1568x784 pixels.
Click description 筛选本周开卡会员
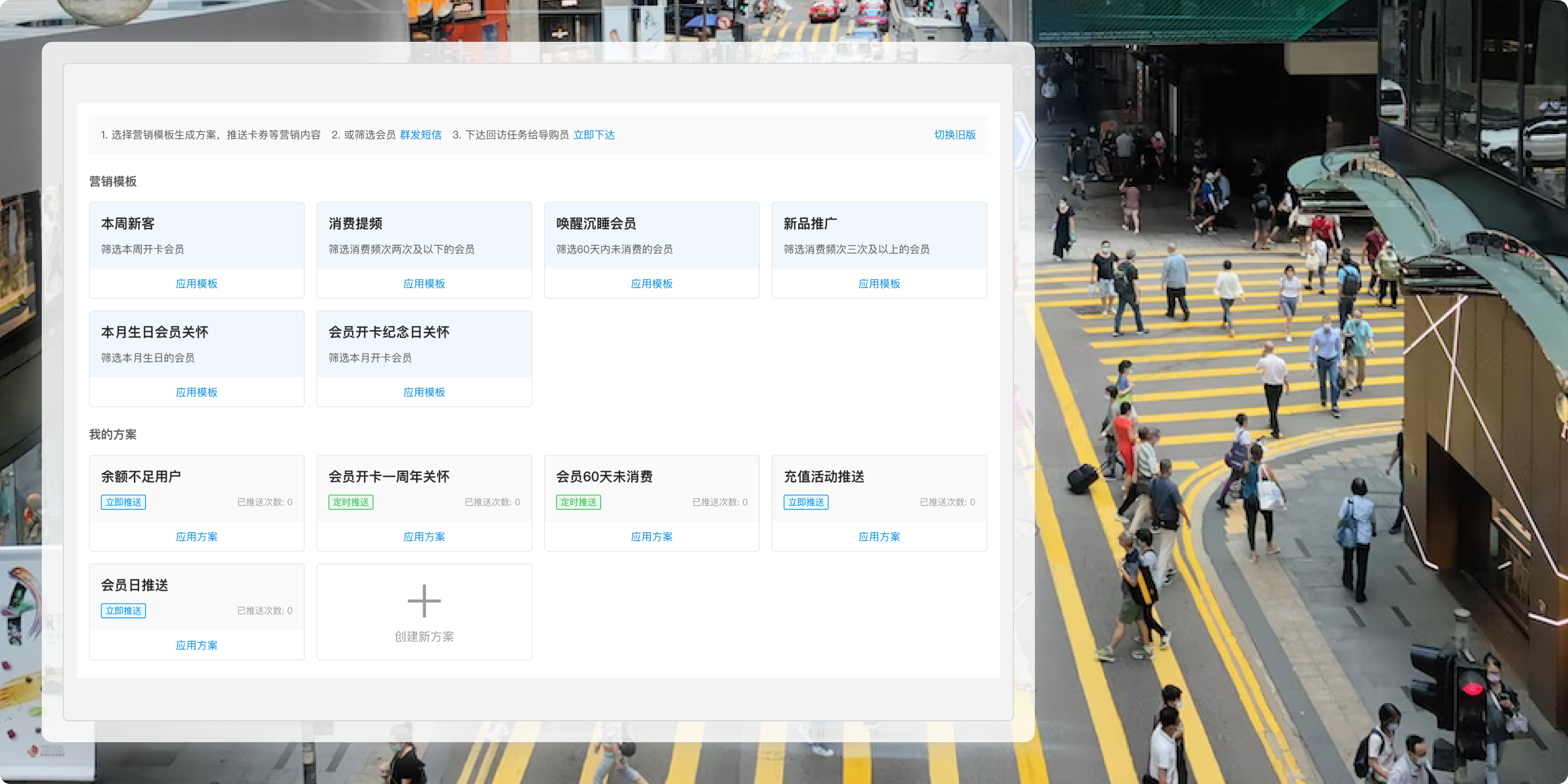(x=142, y=249)
